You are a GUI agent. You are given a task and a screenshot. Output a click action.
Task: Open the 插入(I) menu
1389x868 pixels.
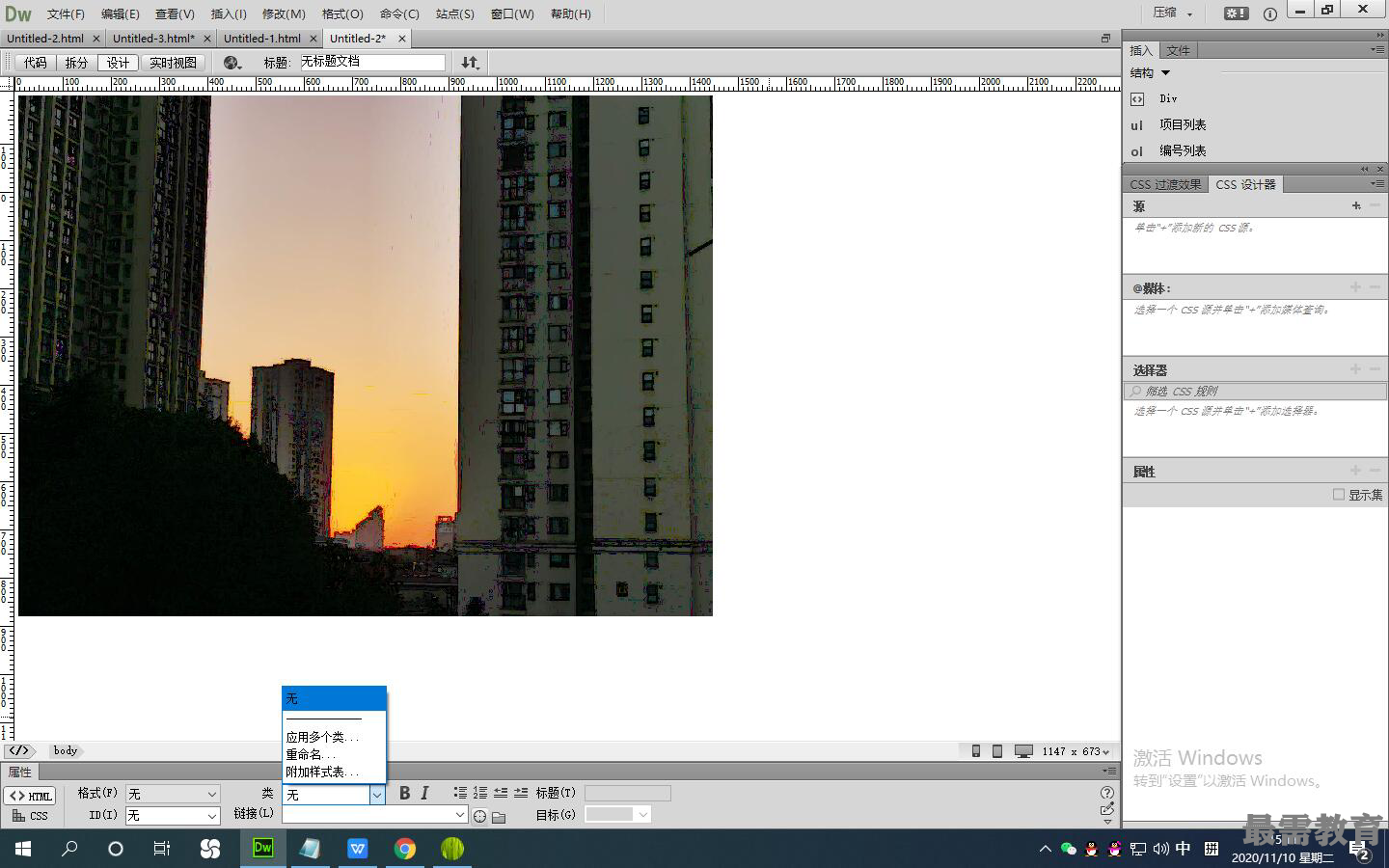point(229,14)
